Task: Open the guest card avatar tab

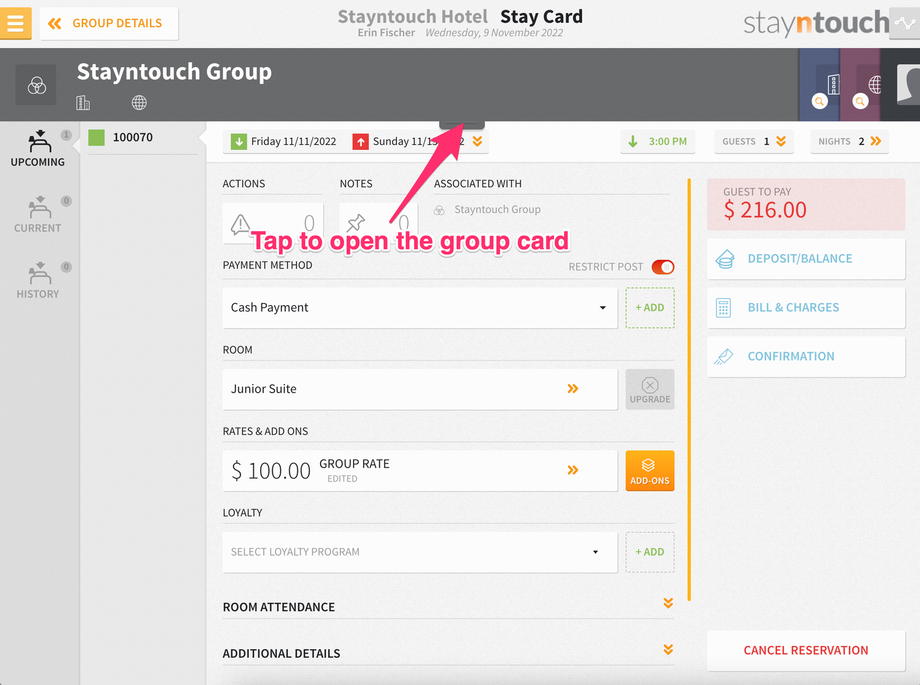Action: point(901,85)
